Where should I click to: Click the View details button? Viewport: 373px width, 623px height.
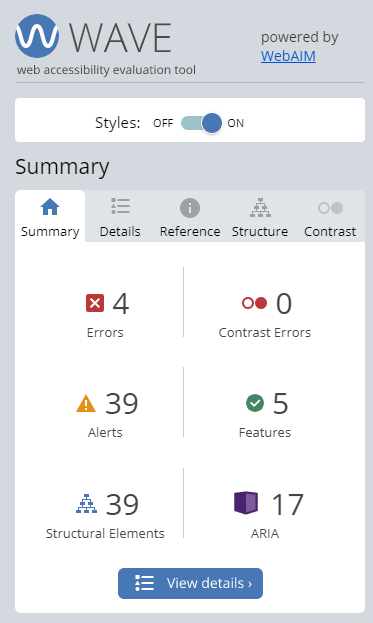(x=190, y=583)
